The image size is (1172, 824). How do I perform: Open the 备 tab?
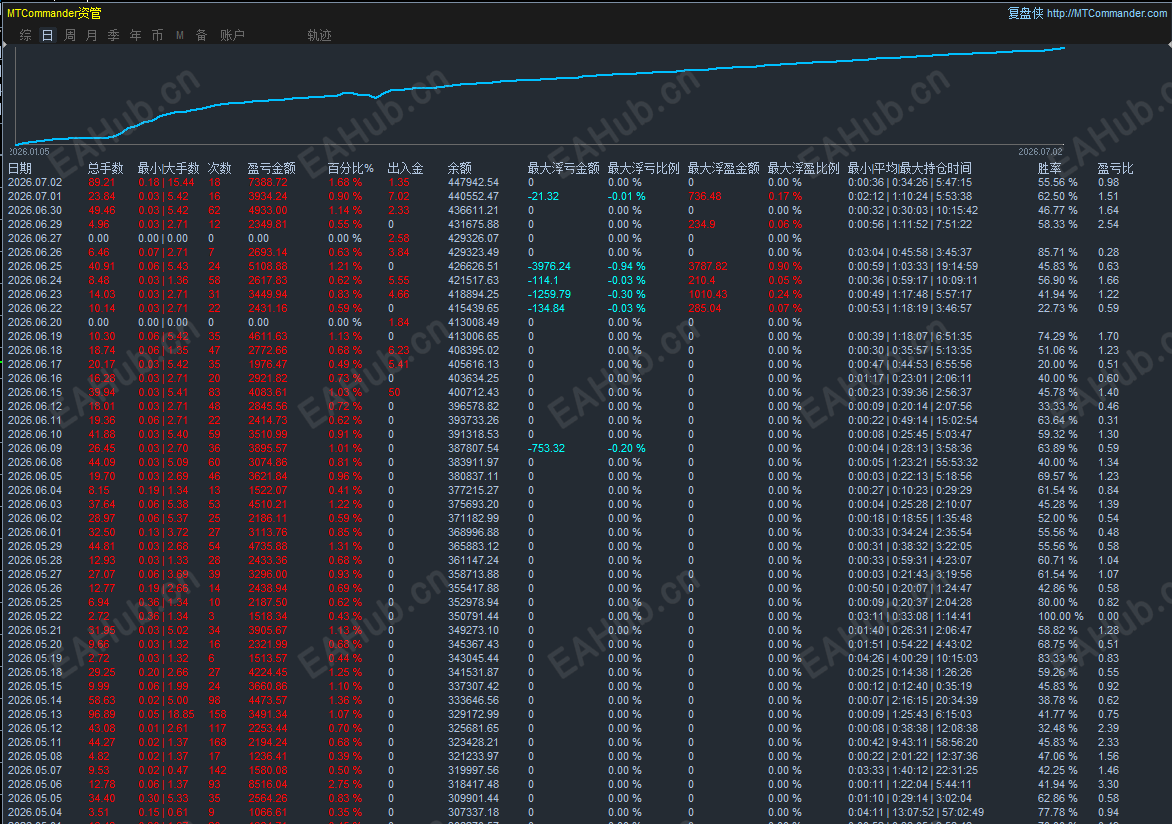click(201, 35)
